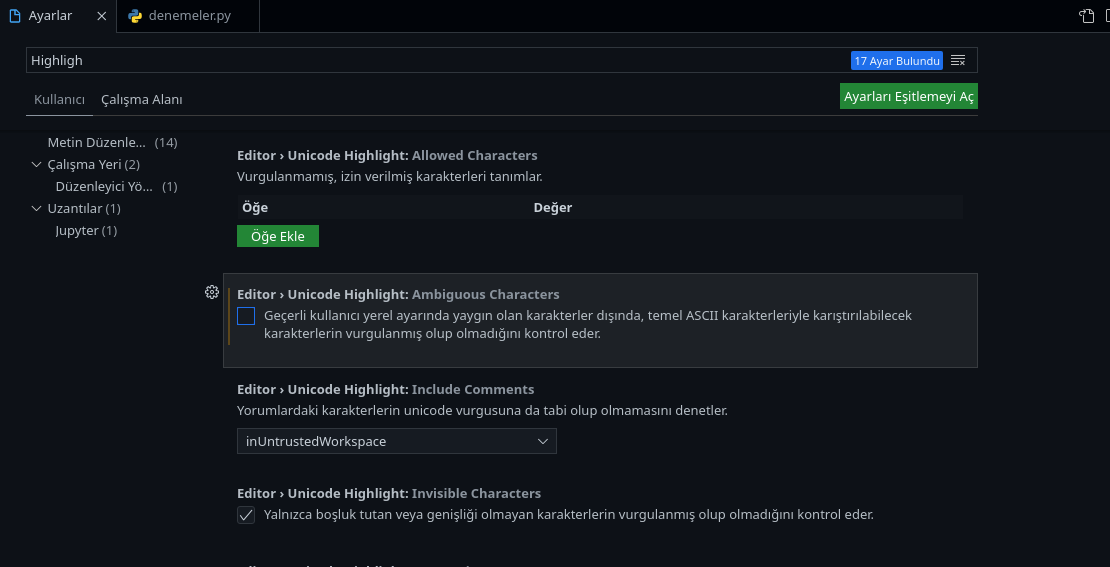
Task: Enable the Ambiguous Characters checkbox
Action: [246, 316]
